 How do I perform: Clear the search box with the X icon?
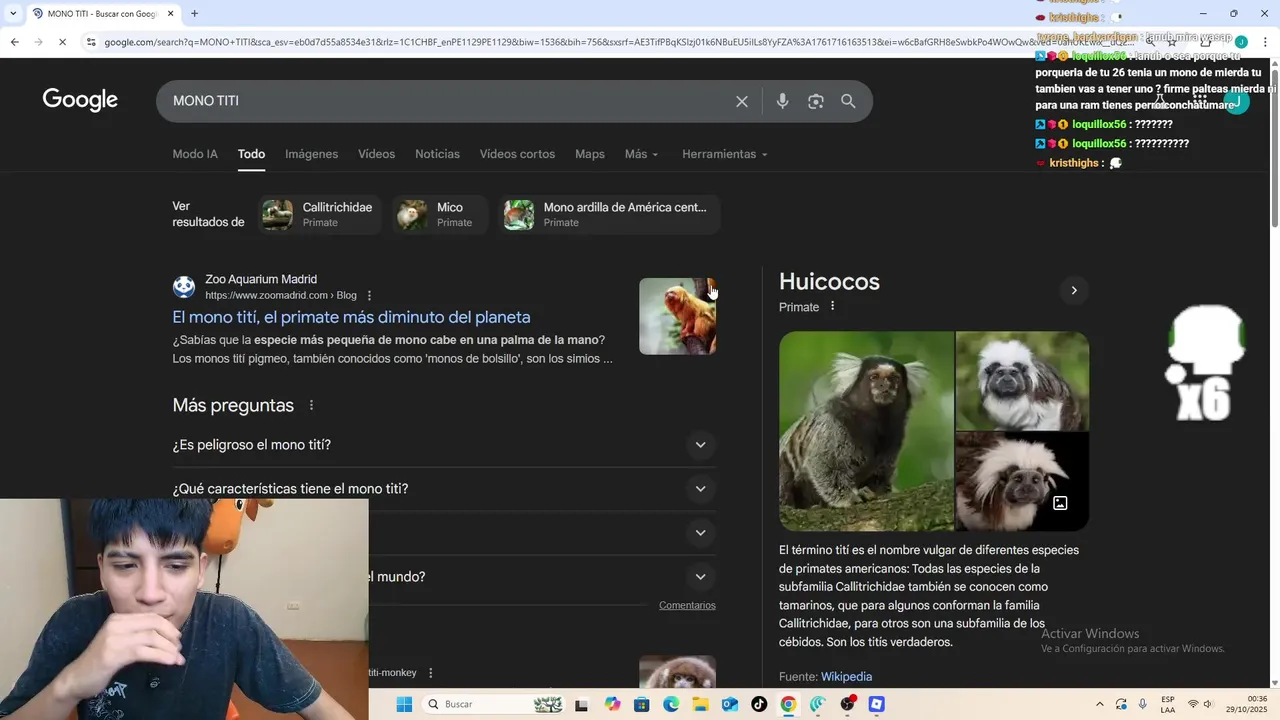coord(742,101)
